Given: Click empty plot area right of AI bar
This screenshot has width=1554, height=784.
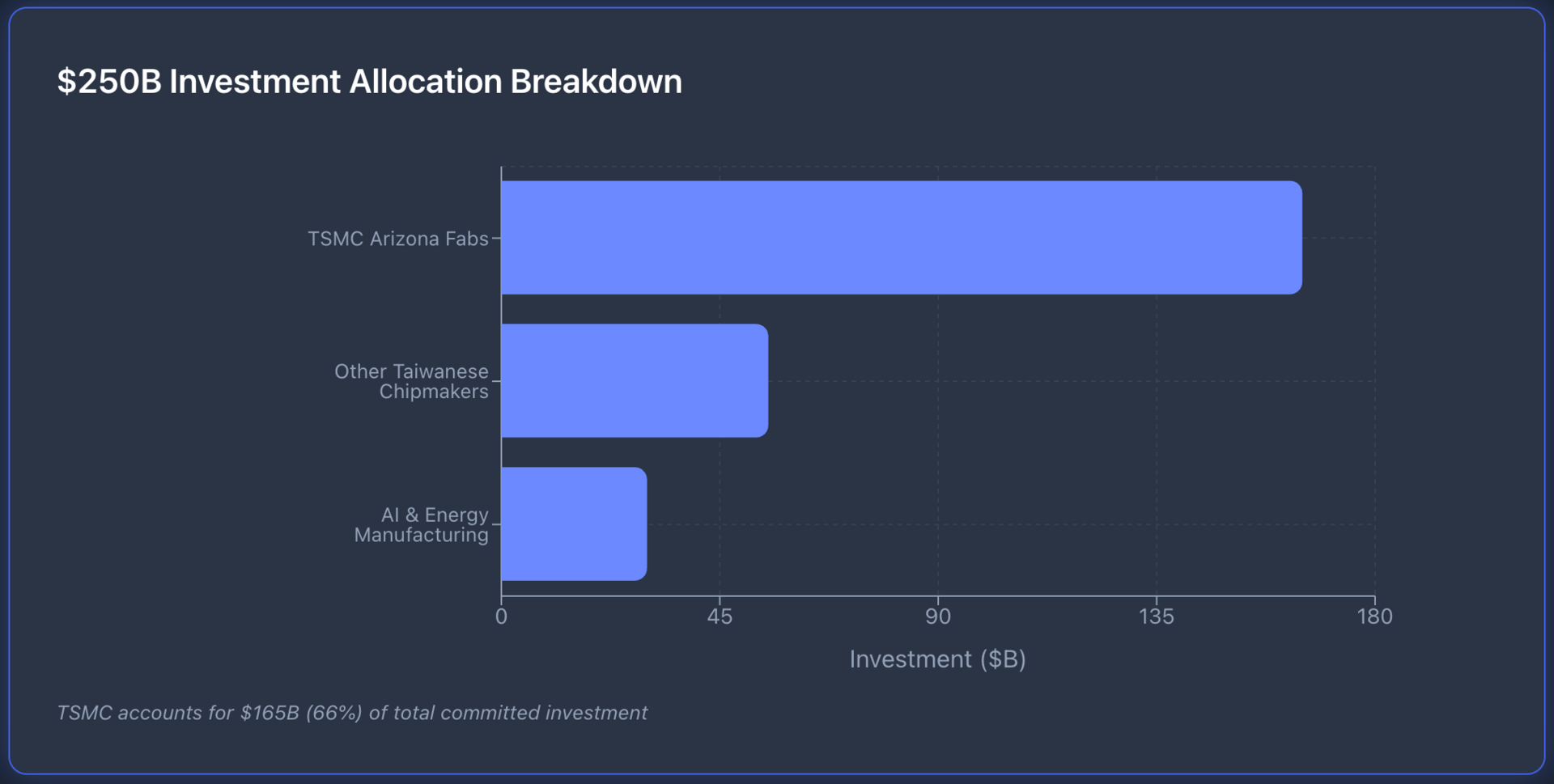Looking at the screenshot, I should pos(1012,524).
